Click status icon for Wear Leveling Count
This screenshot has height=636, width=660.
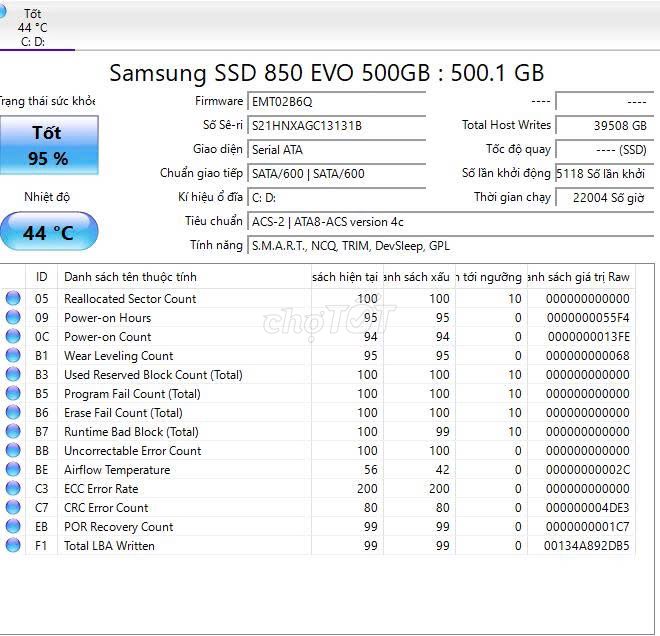13,355
